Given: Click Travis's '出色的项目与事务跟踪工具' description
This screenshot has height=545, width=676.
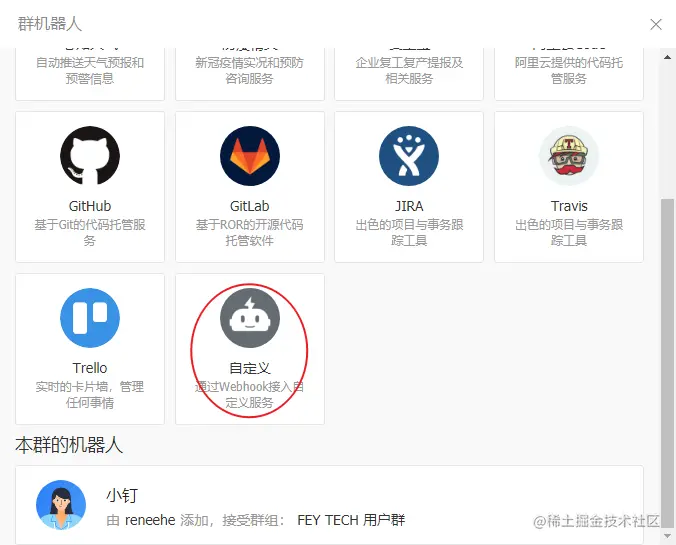Looking at the screenshot, I should click(x=569, y=232).
